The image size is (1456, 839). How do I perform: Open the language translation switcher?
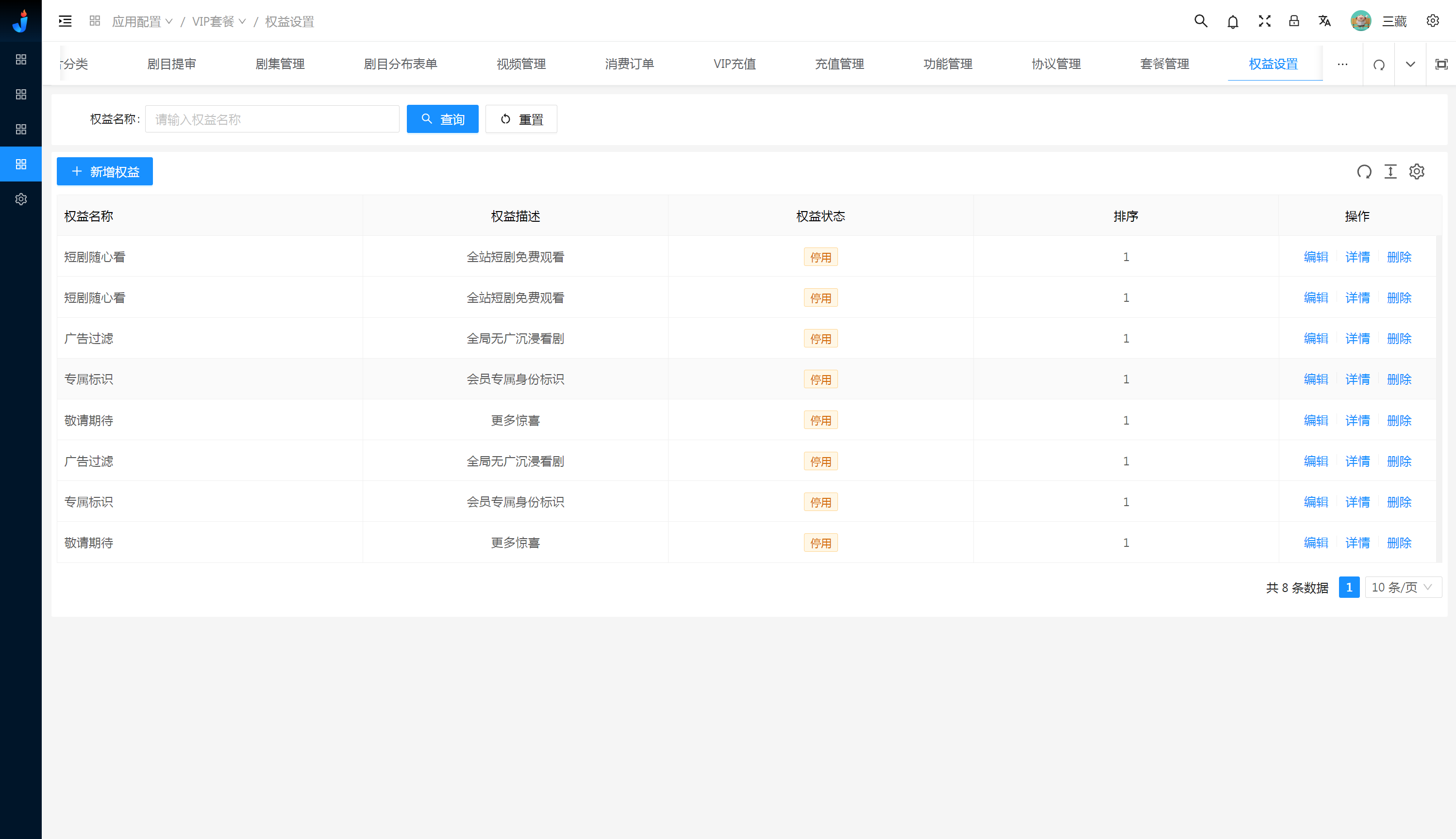pos(1324,21)
